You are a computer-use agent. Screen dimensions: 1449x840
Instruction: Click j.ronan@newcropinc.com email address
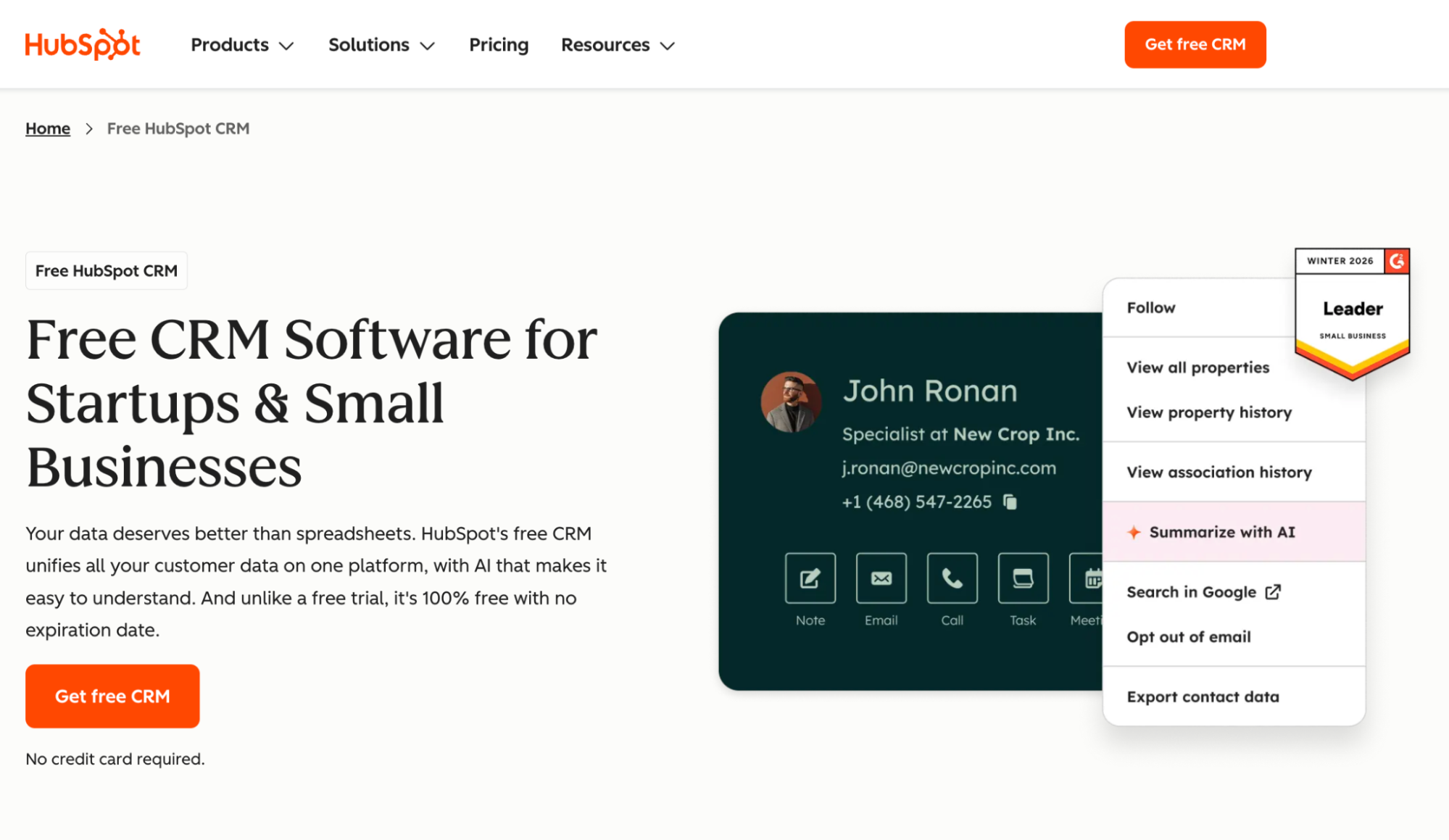pos(949,468)
